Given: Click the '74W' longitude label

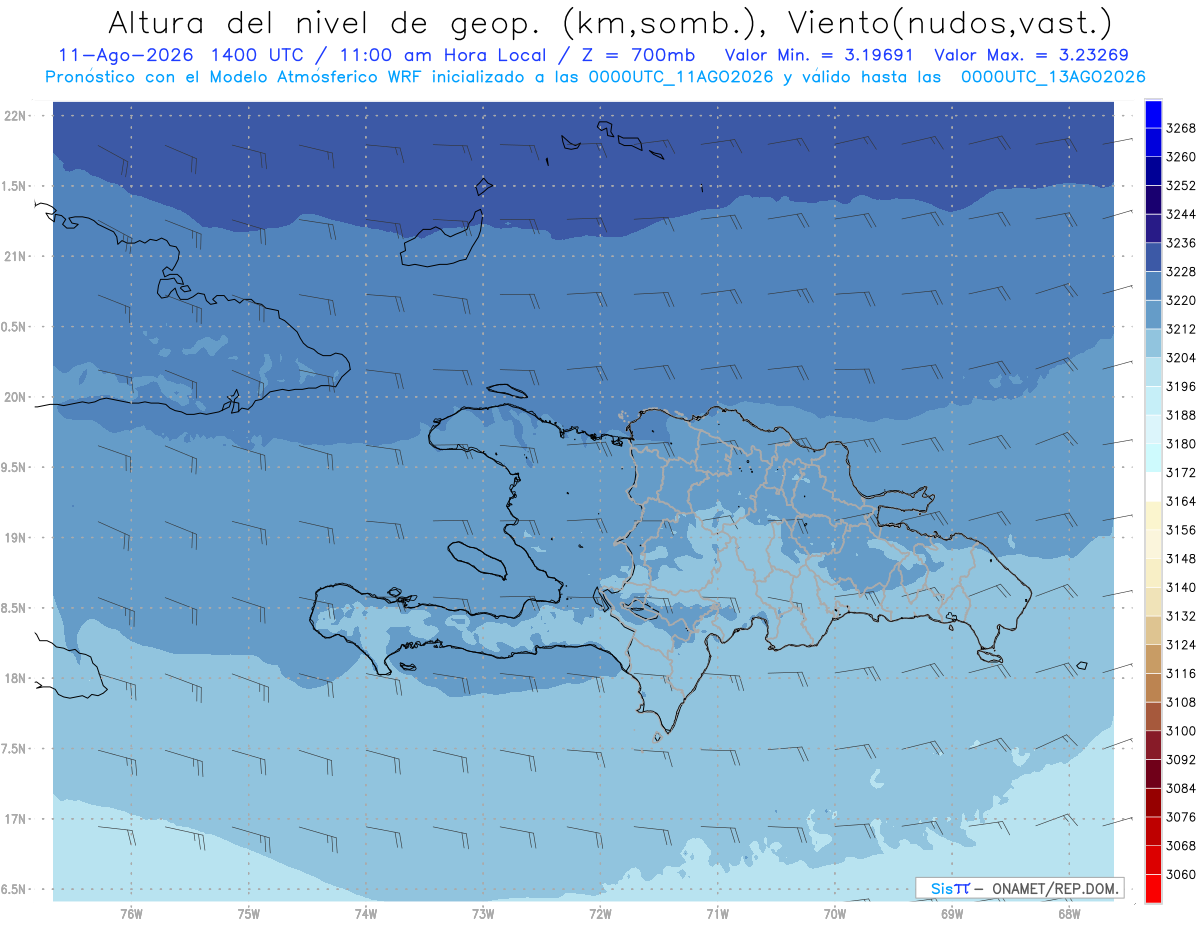Looking at the screenshot, I should (x=365, y=914).
